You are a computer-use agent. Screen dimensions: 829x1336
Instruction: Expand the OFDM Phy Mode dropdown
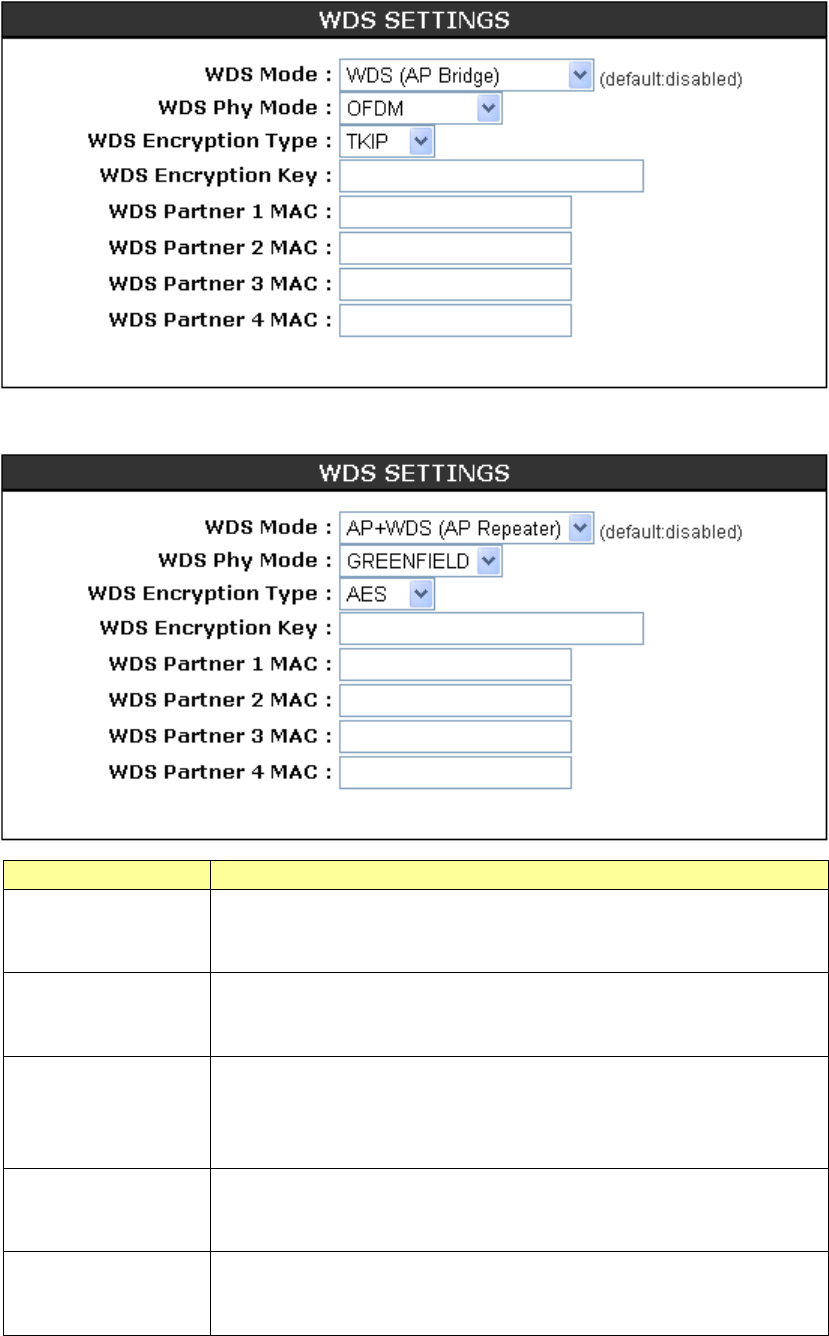420,109
